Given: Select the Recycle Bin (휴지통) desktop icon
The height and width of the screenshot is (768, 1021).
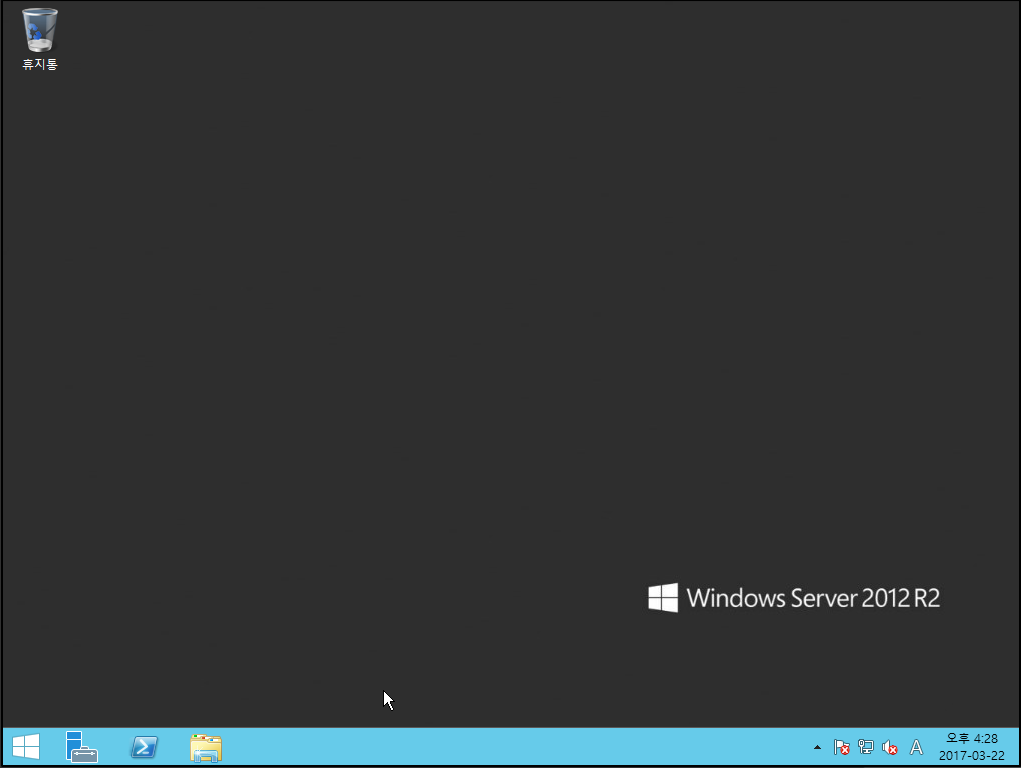Looking at the screenshot, I should [x=40, y=38].
